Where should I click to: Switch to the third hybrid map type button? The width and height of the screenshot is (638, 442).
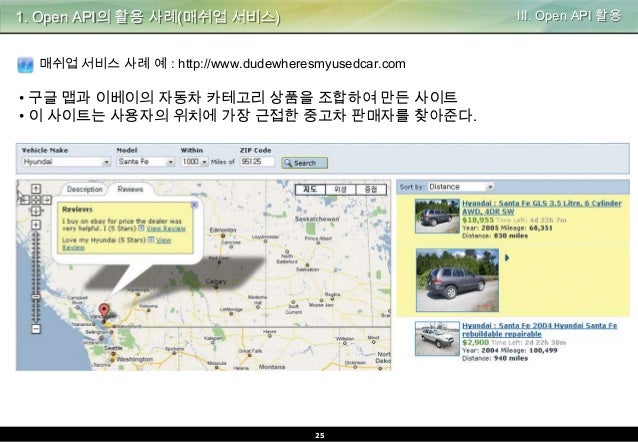coord(371,189)
